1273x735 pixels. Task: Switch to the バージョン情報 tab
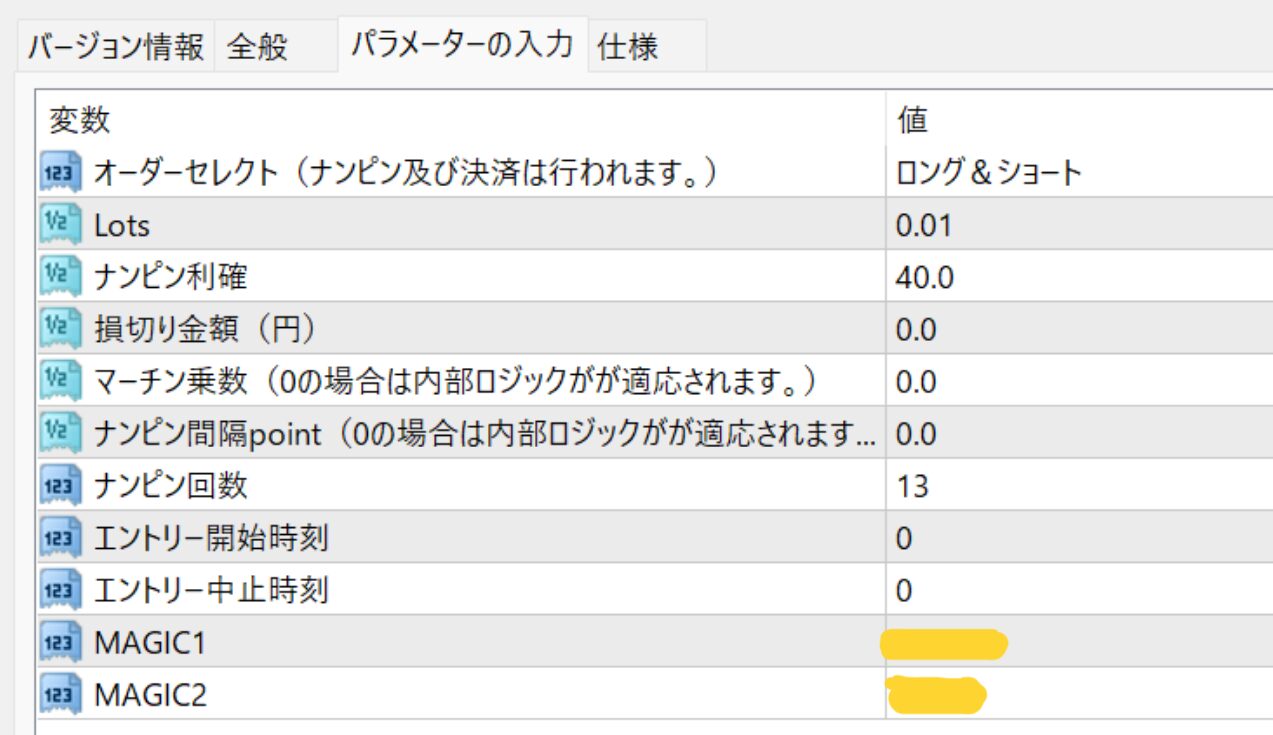point(115,47)
